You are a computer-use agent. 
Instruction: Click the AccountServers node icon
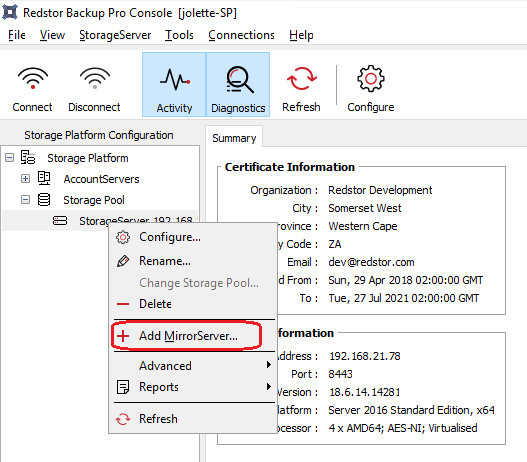[x=44, y=178]
